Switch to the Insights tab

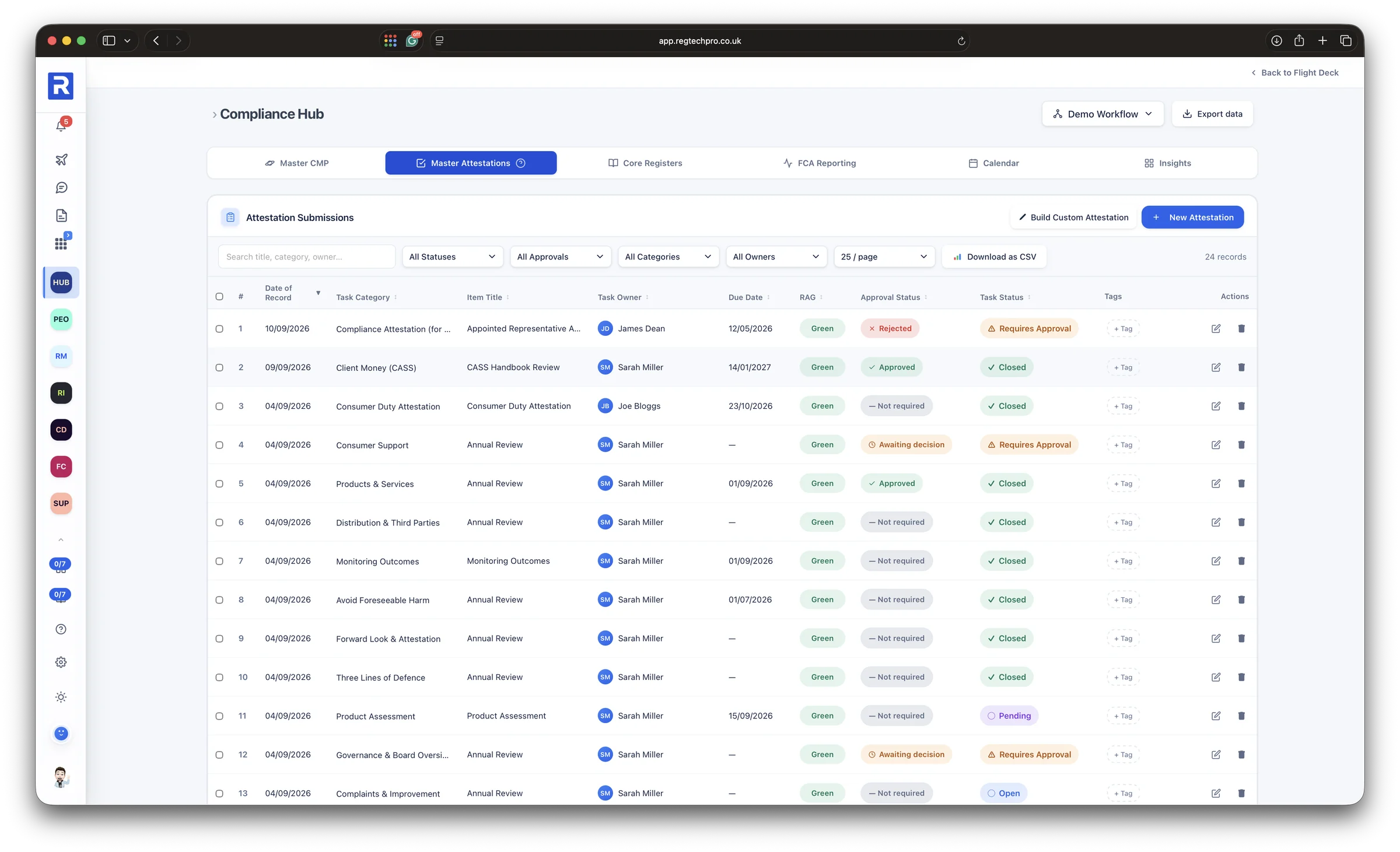coord(1168,163)
